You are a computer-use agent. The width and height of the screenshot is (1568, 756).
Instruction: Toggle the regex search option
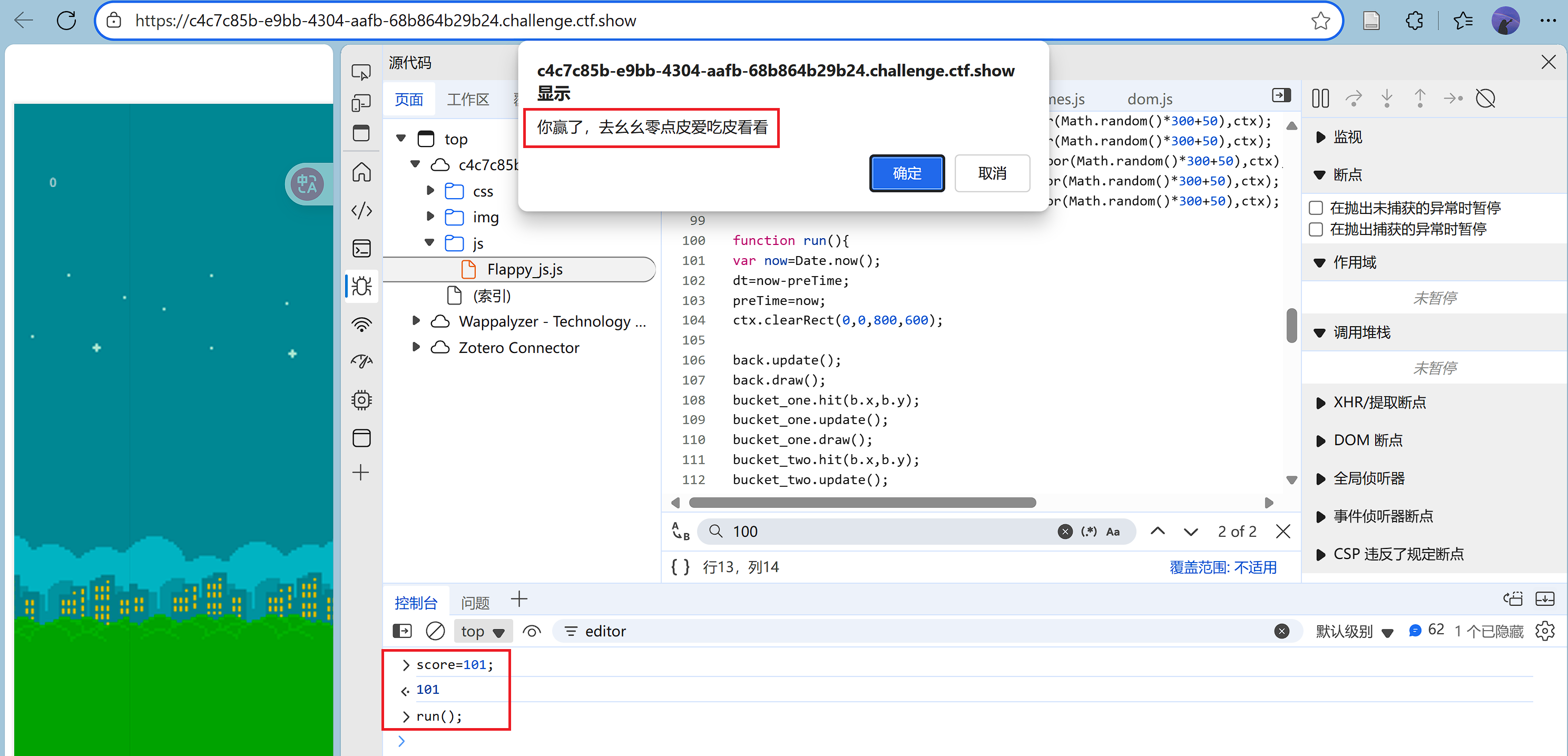1089,532
